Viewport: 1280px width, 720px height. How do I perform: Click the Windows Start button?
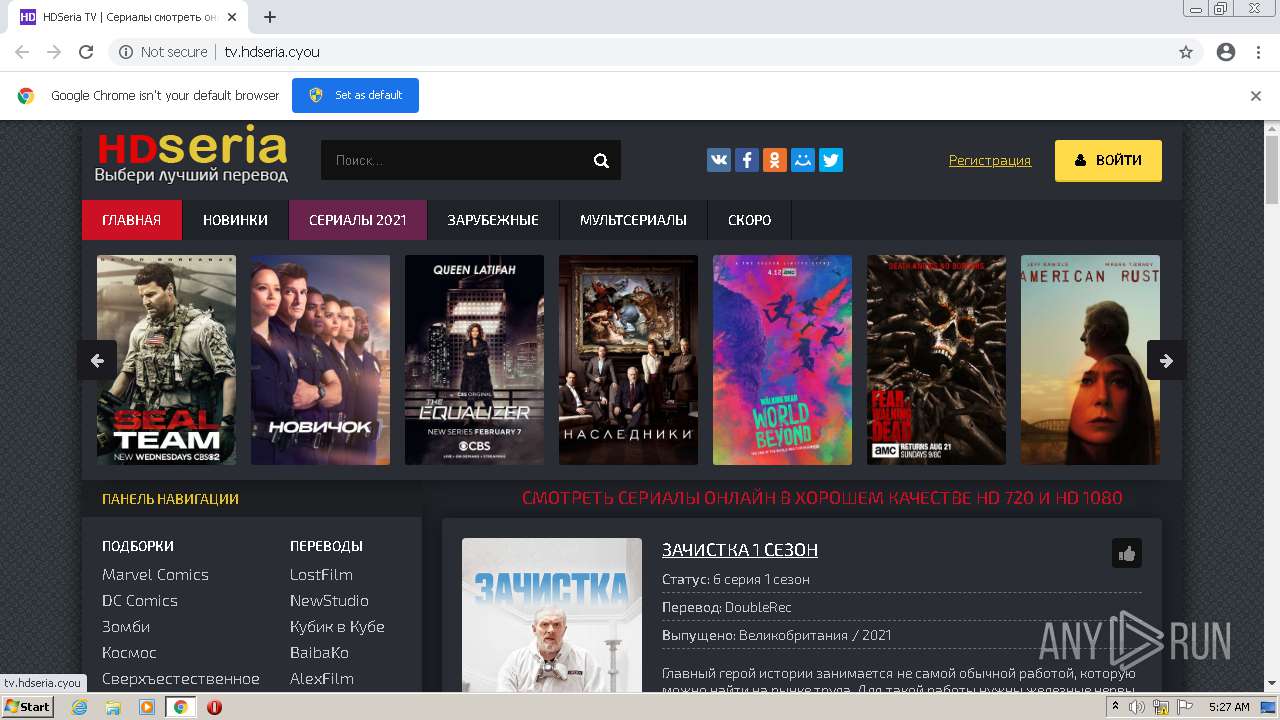tap(27, 707)
